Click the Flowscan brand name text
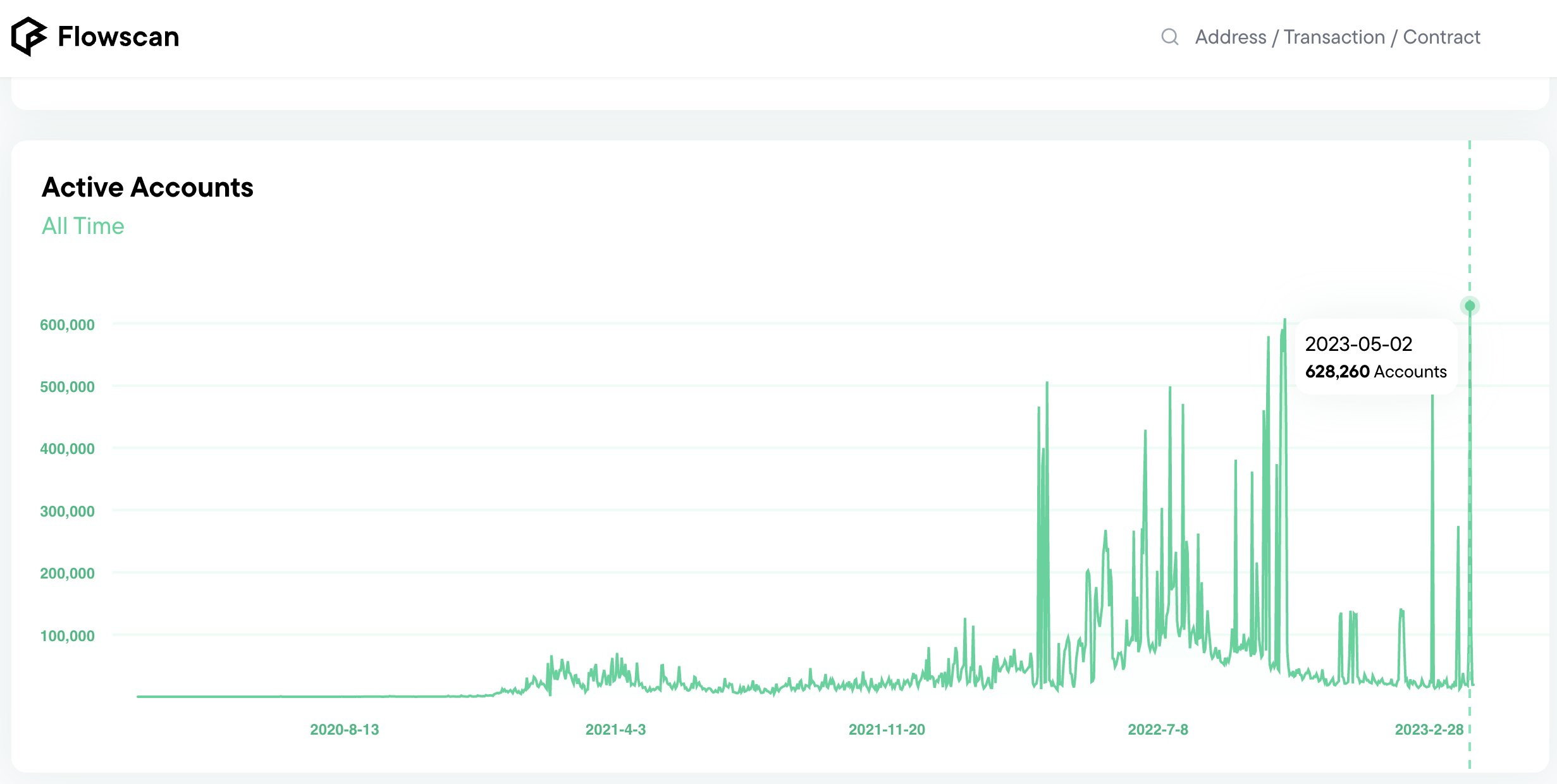This screenshot has width=1557, height=784. (x=118, y=37)
